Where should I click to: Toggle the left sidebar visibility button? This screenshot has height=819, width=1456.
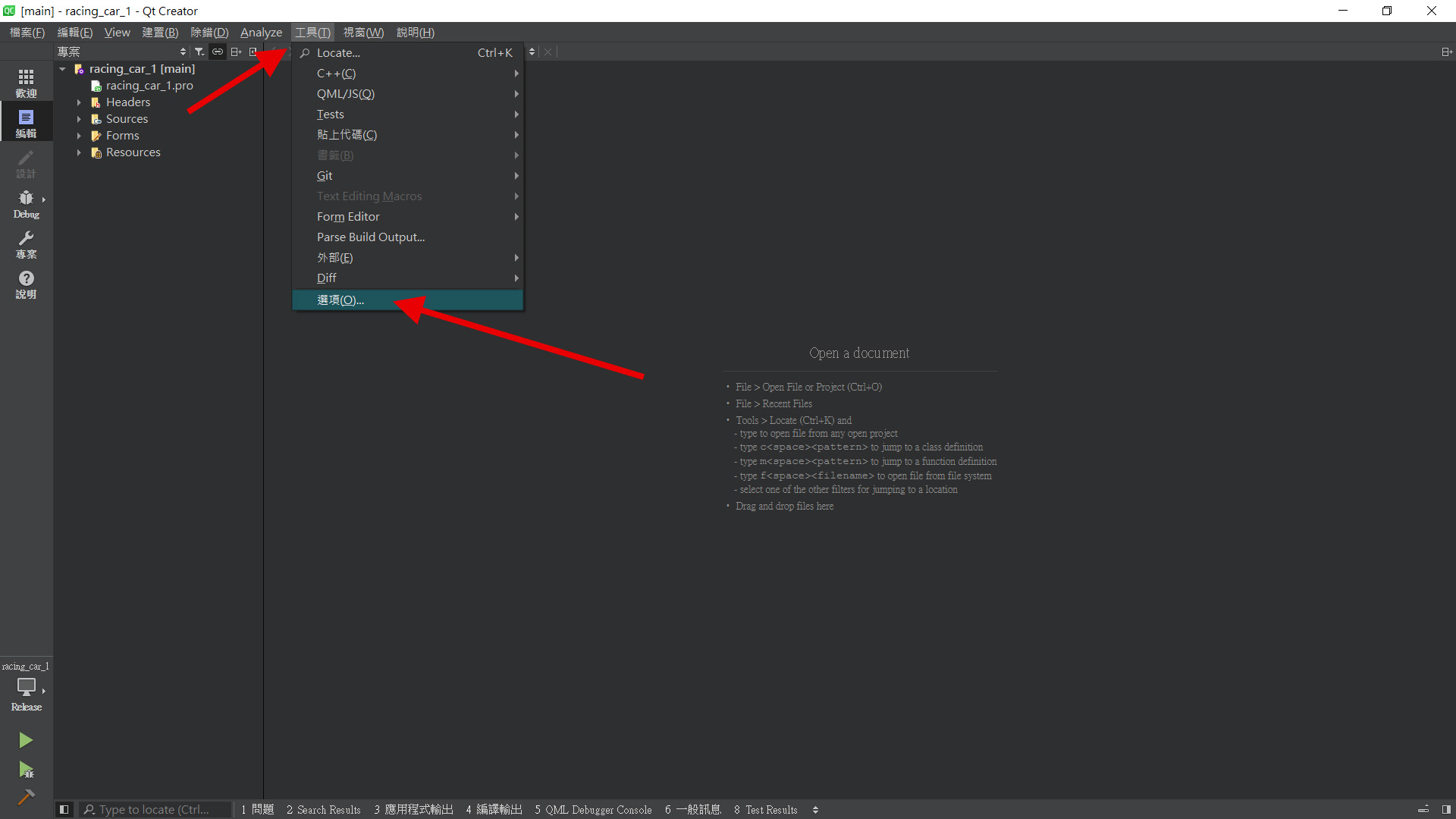[64, 809]
